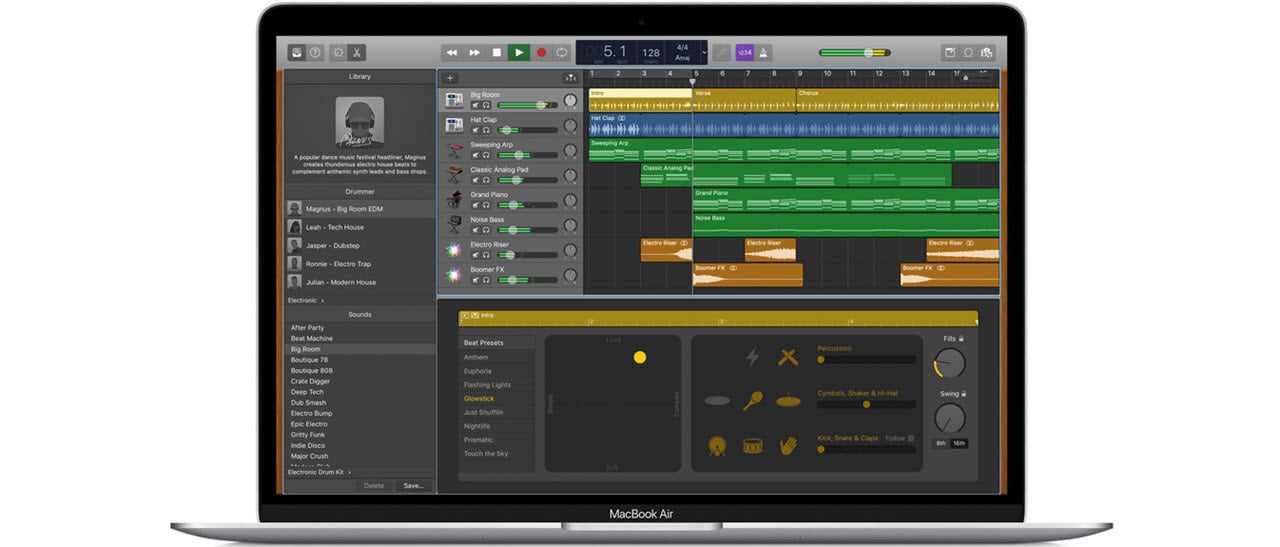Image resolution: width=1280 pixels, height=547 pixels.
Task: Open the Library panel button in toolbar
Action: point(297,52)
